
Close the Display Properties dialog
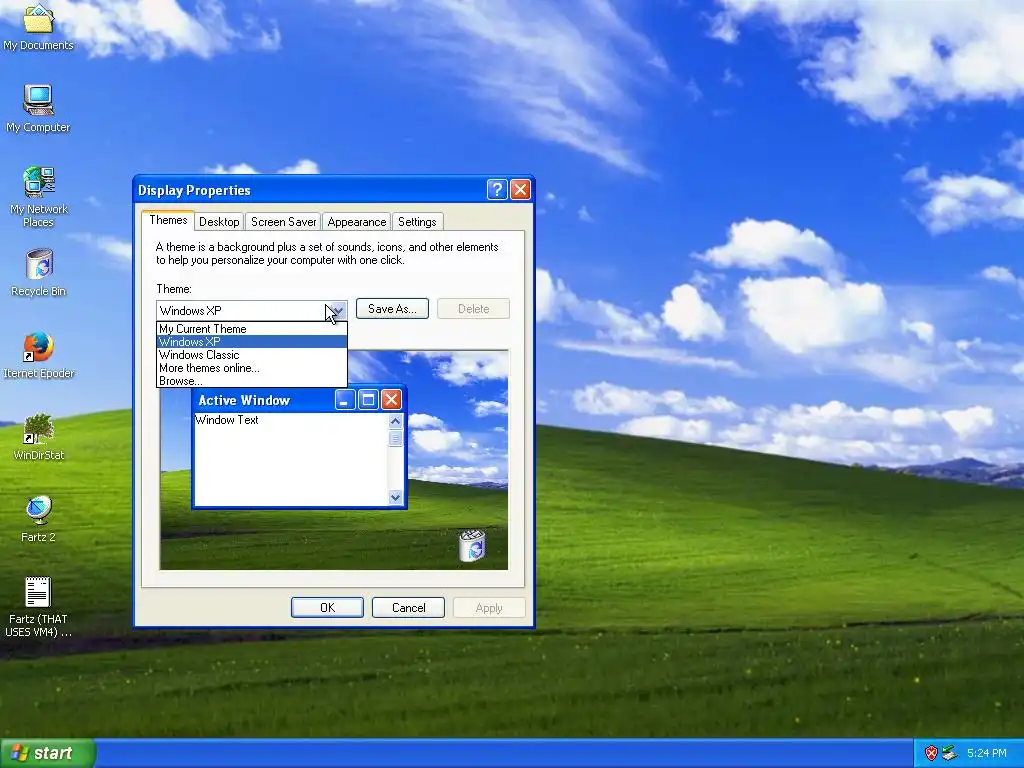(x=520, y=189)
